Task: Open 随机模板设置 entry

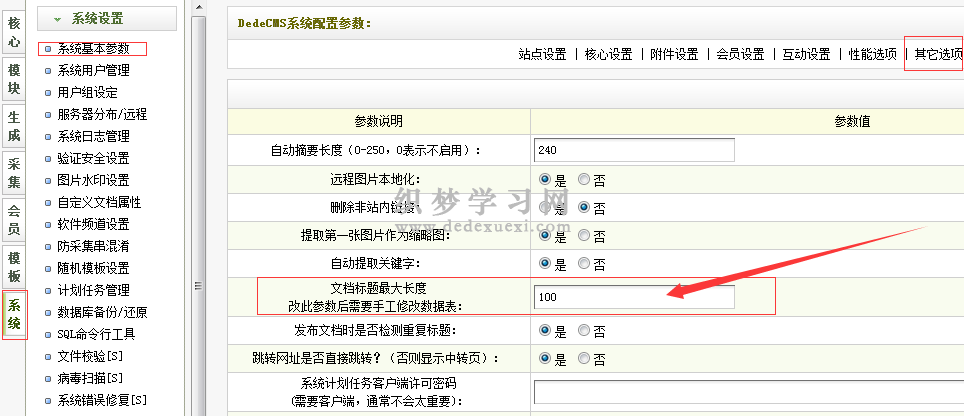Action: click(x=93, y=269)
